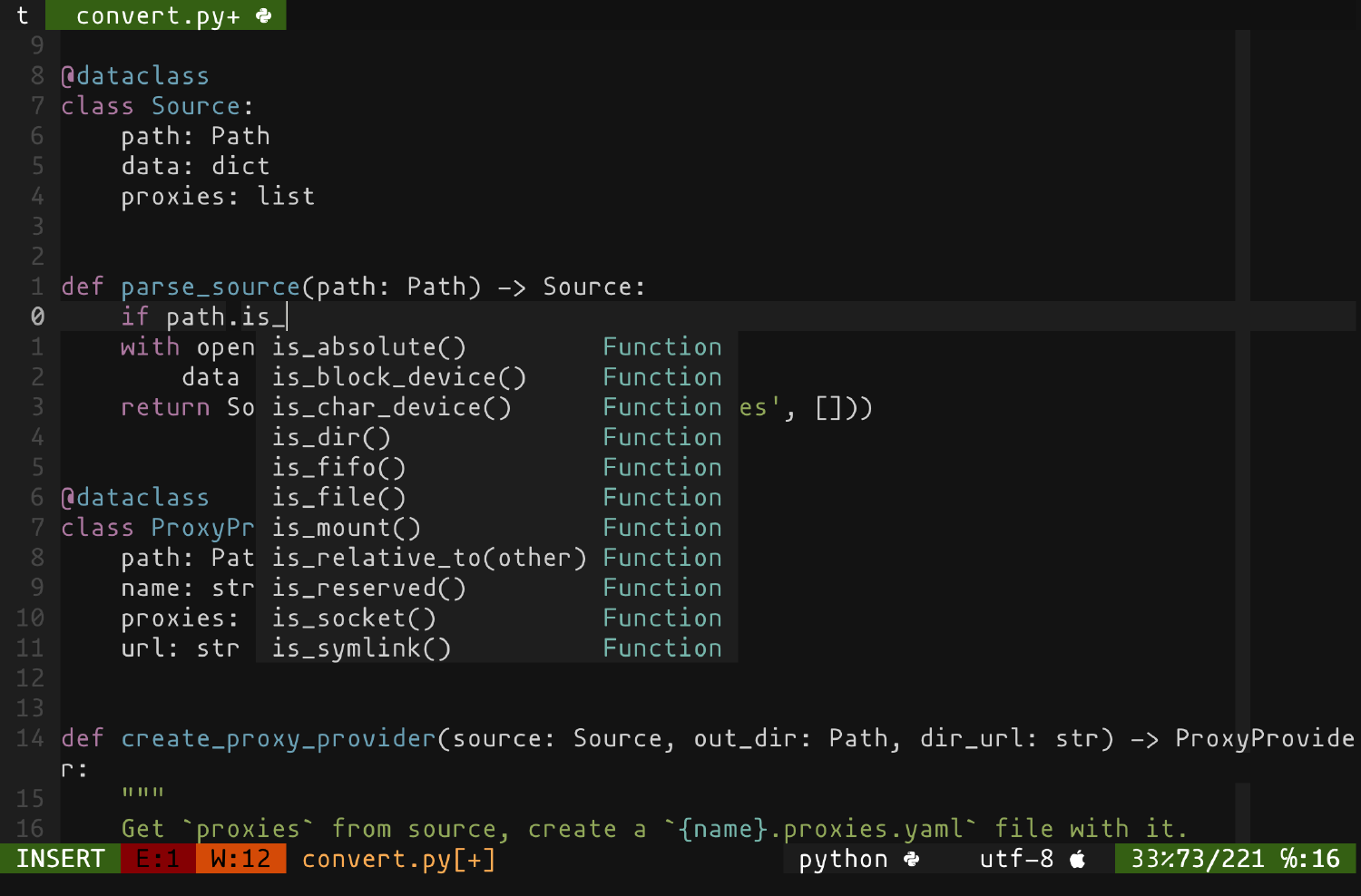Click the convert.py[+] filename in statusline
The height and width of the screenshot is (896, 1361).
(x=399, y=859)
